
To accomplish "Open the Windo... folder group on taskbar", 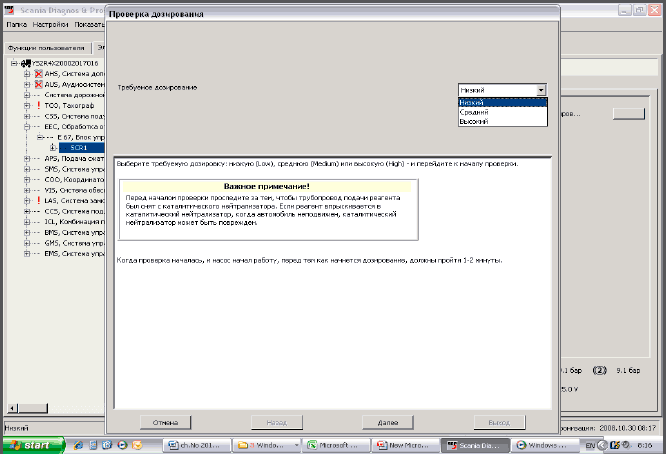I will (x=267, y=445).
